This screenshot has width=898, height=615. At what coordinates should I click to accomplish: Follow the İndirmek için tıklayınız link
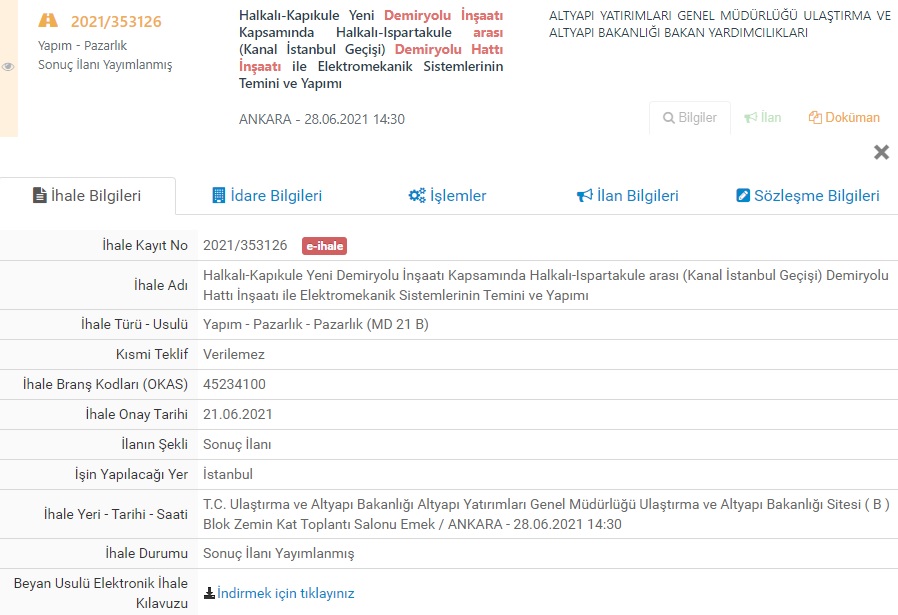tap(286, 593)
